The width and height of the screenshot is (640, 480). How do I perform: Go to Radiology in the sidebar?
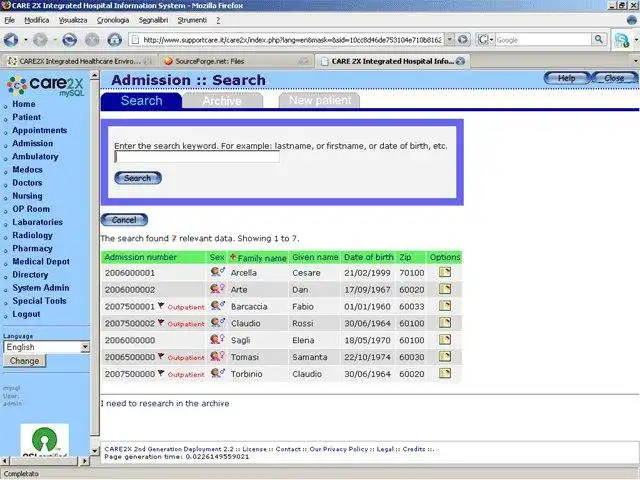[x=33, y=235]
